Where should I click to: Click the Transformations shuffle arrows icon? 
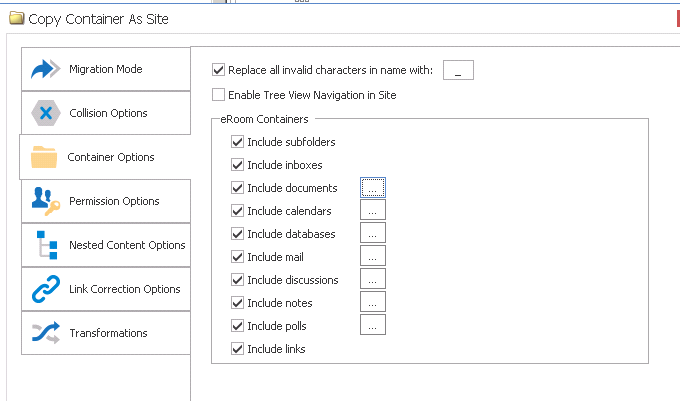46,333
